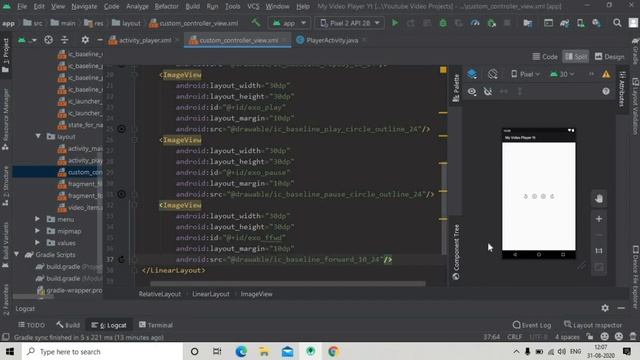Open Microsoft Edge from taskbar
The image size is (640, 360).
241,351
